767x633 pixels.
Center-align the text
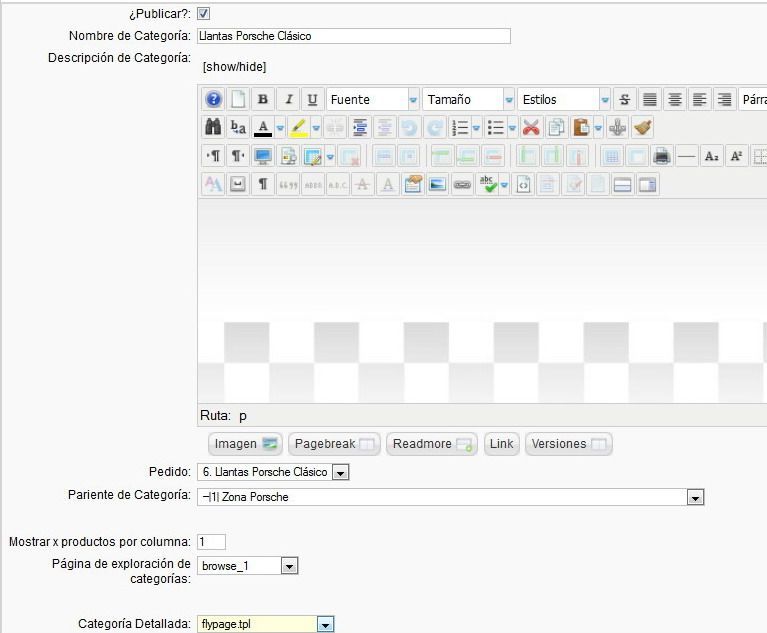tap(675, 99)
